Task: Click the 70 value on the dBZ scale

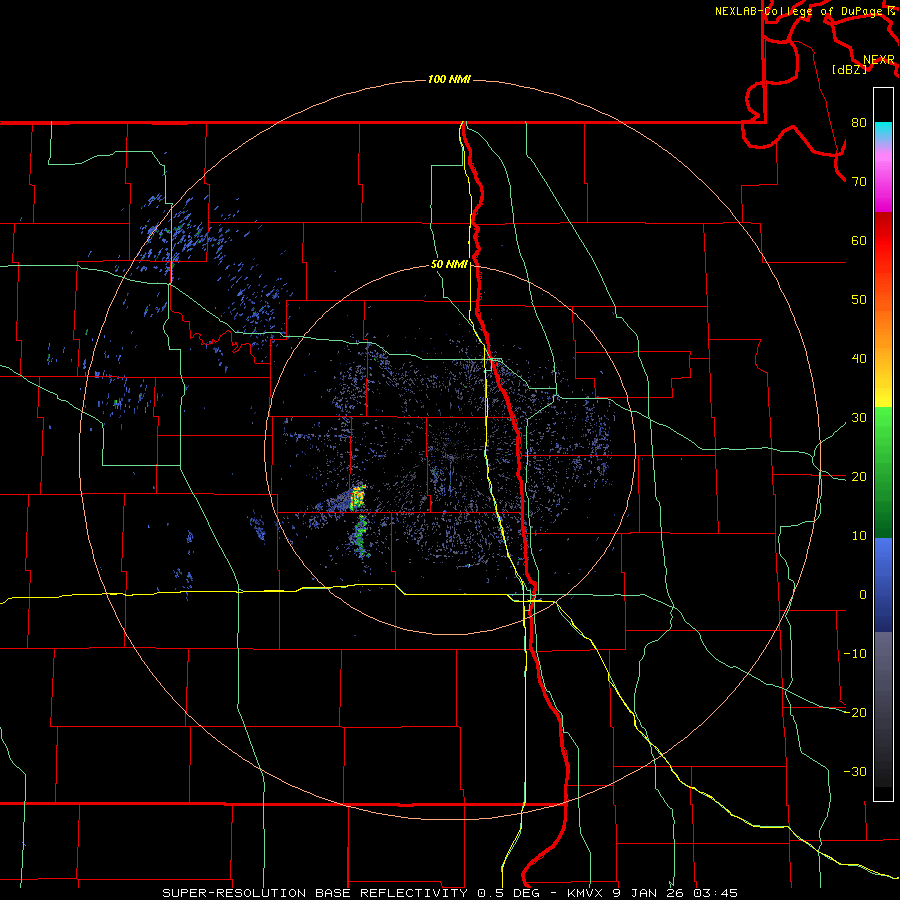Action: 859,182
